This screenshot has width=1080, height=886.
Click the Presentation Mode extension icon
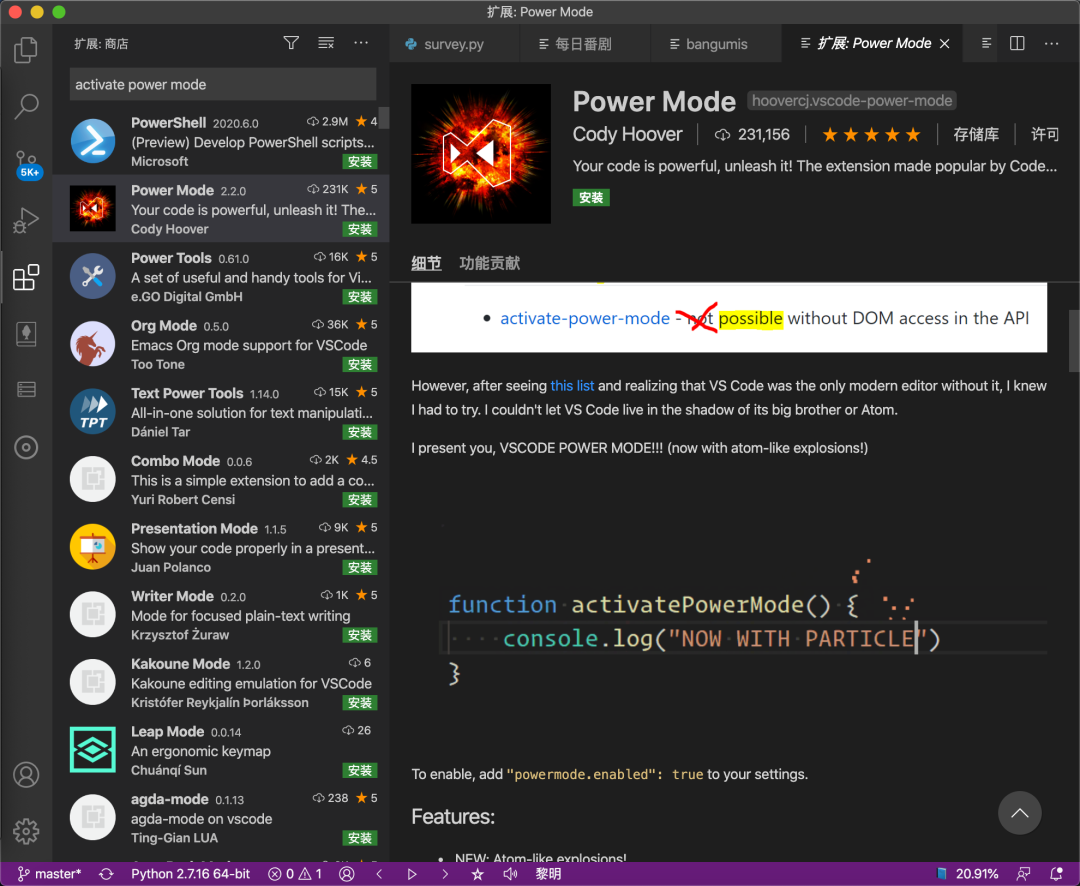pyautogui.click(x=92, y=547)
